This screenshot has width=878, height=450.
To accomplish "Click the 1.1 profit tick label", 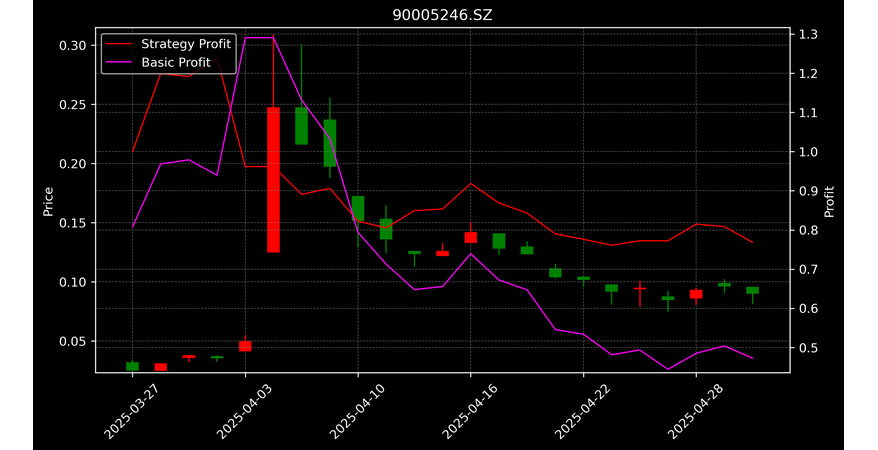I will point(807,113).
